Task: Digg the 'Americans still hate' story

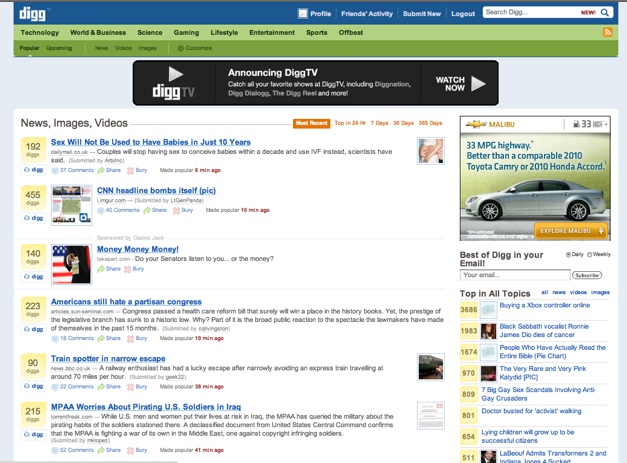Action: point(33,329)
